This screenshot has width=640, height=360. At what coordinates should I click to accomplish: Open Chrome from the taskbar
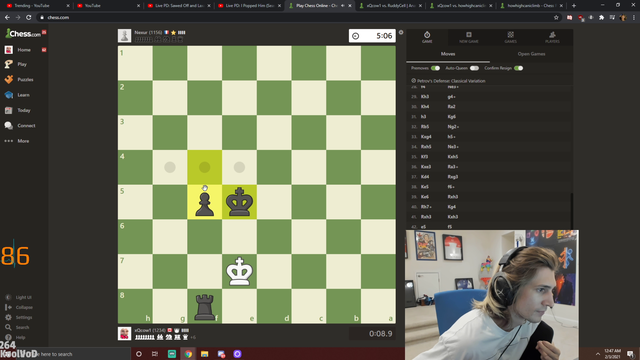click(188, 354)
